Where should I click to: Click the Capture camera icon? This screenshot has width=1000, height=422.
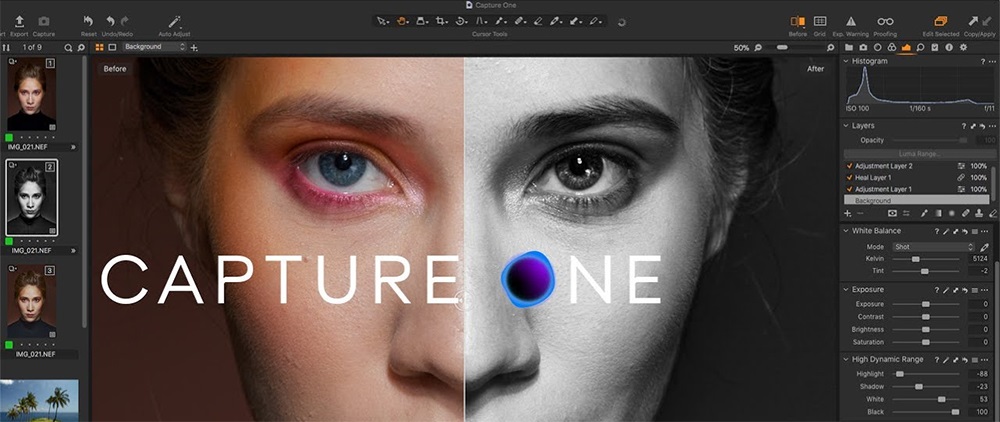click(43, 22)
